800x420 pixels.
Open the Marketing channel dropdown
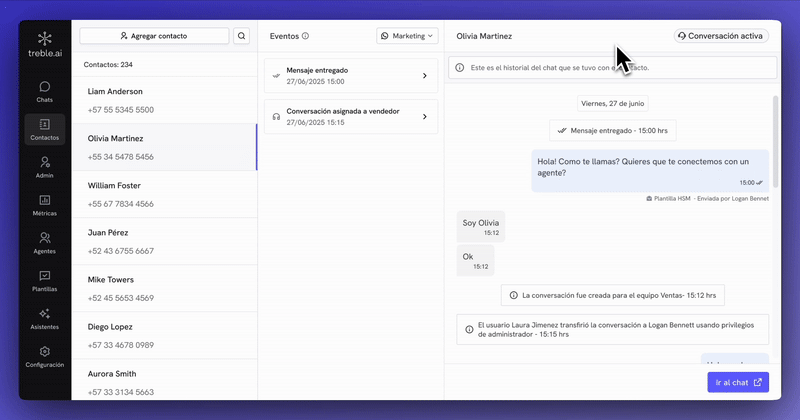407,36
